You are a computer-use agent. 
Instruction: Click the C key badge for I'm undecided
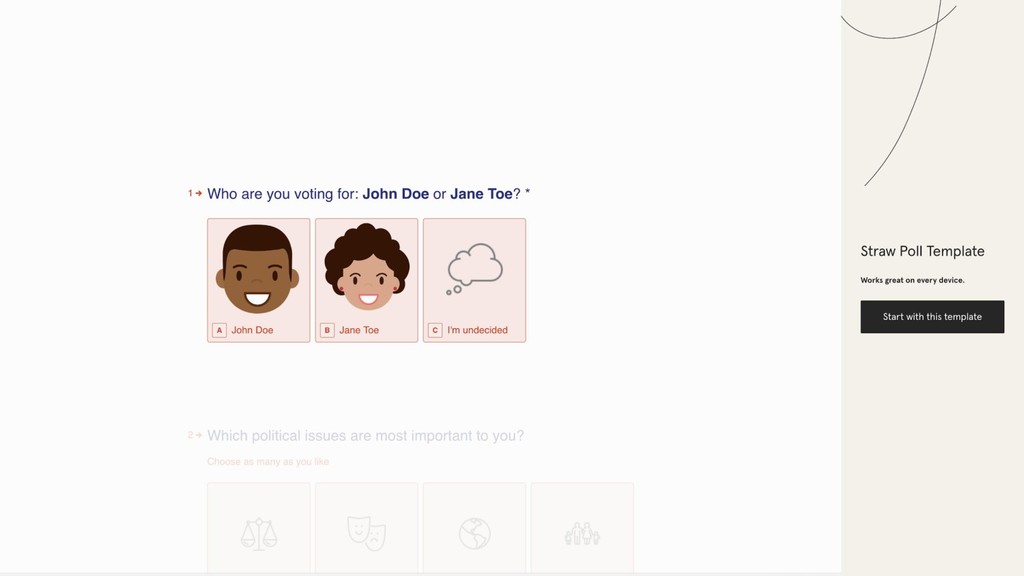[x=435, y=330]
